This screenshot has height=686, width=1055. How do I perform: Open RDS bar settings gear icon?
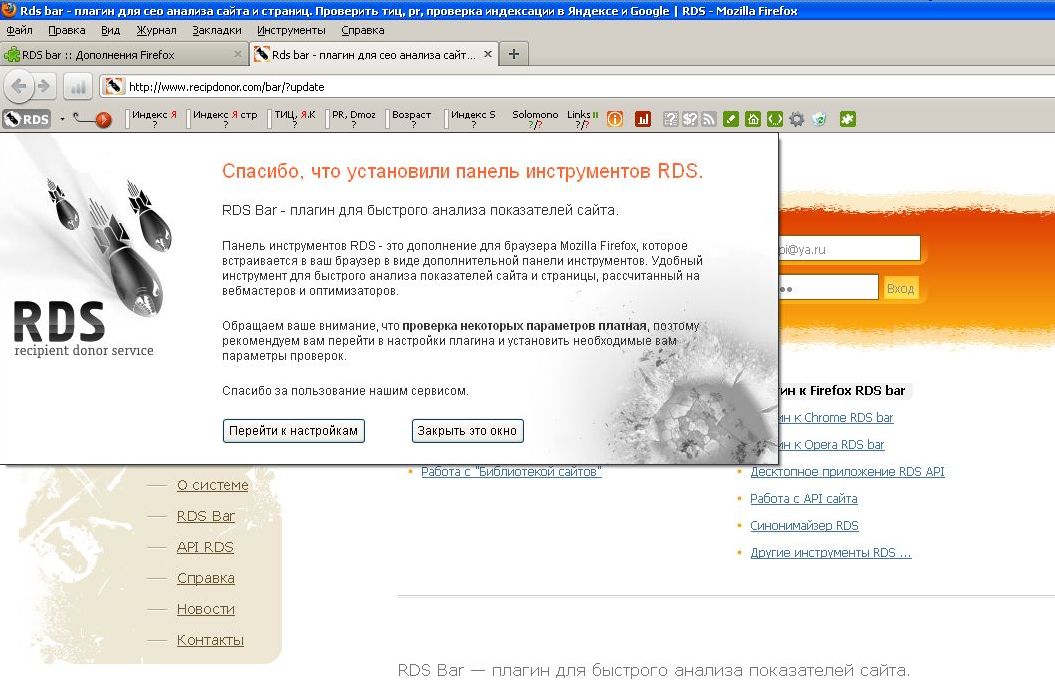[x=797, y=119]
